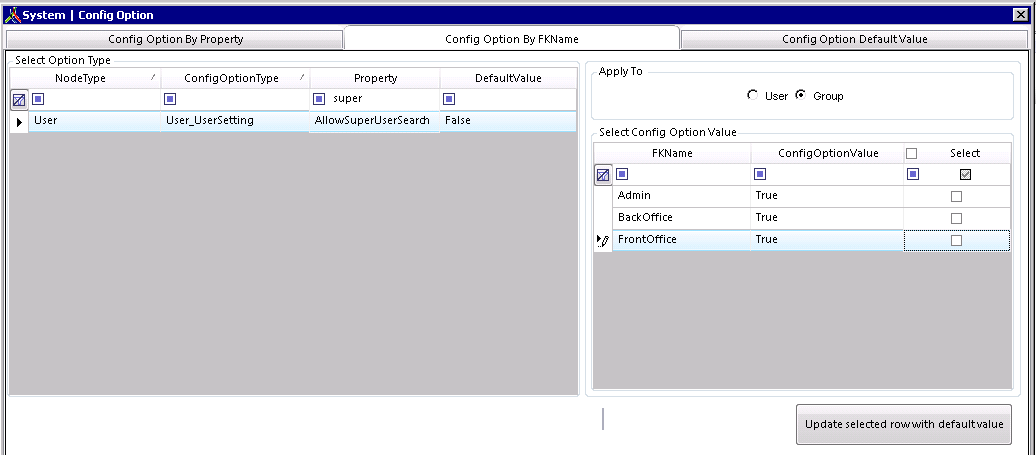Select the 'Admin' FKName cell
The height and width of the screenshot is (455, 1036).
click(681, 196)
